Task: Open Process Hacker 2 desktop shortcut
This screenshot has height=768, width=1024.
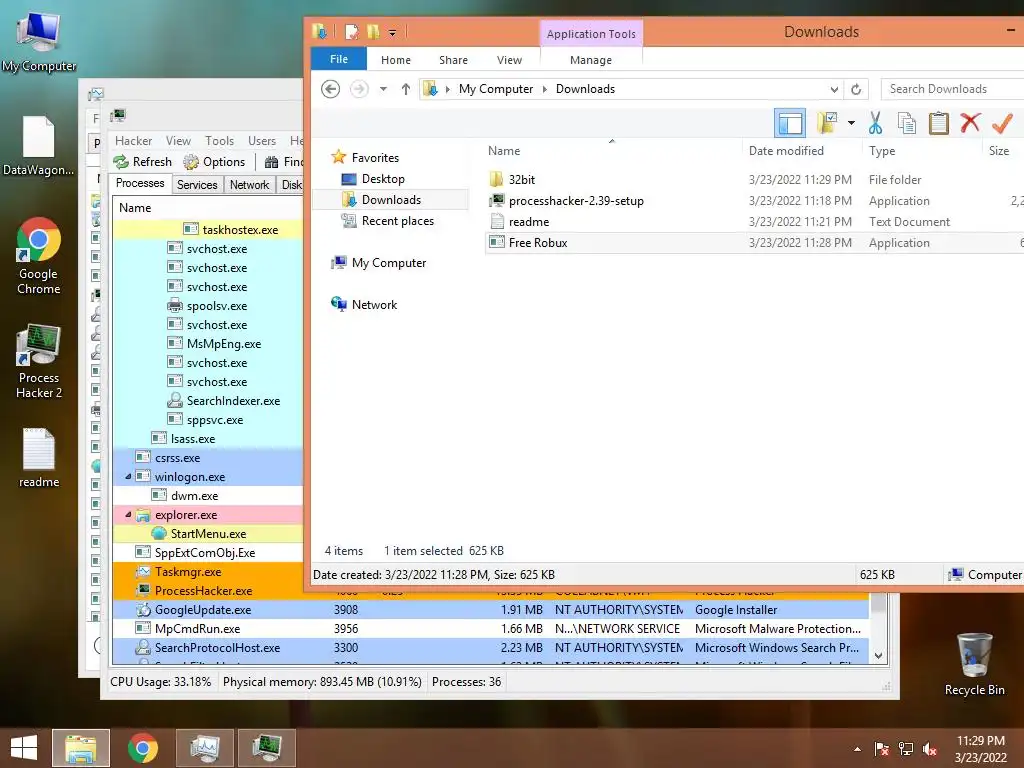Action: click(x=39, y=360)
